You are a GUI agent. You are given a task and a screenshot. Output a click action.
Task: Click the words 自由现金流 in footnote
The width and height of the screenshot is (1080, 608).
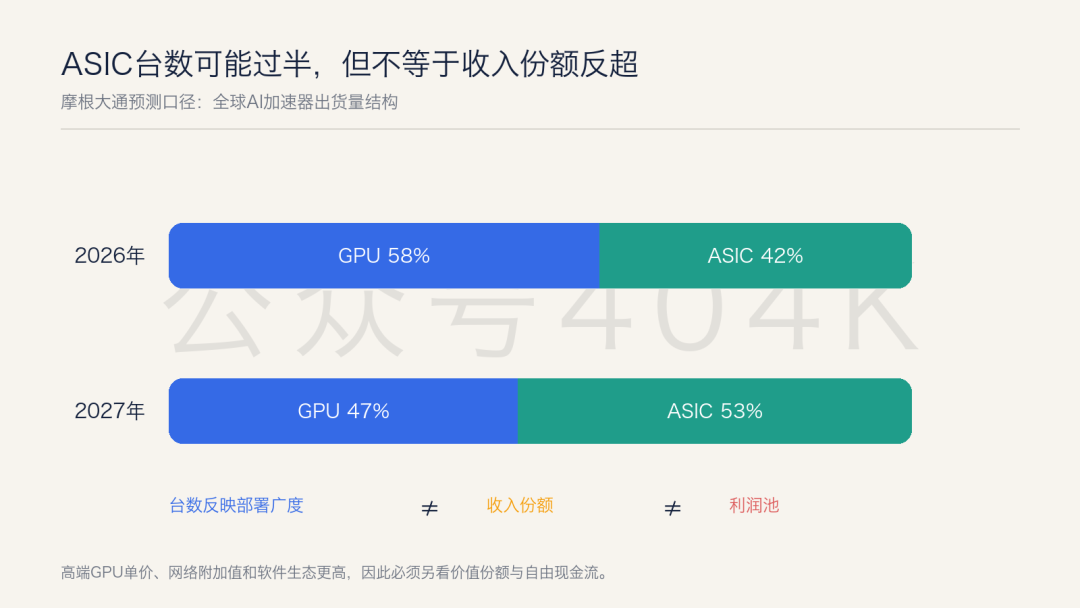(x=561, y=573)
